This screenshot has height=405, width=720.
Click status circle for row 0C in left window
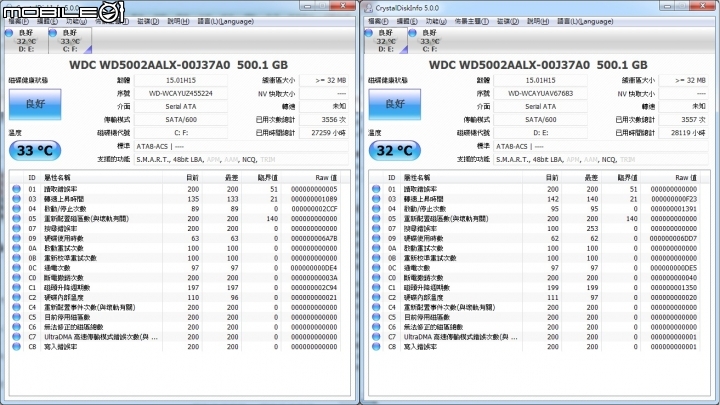click(17, 268)
